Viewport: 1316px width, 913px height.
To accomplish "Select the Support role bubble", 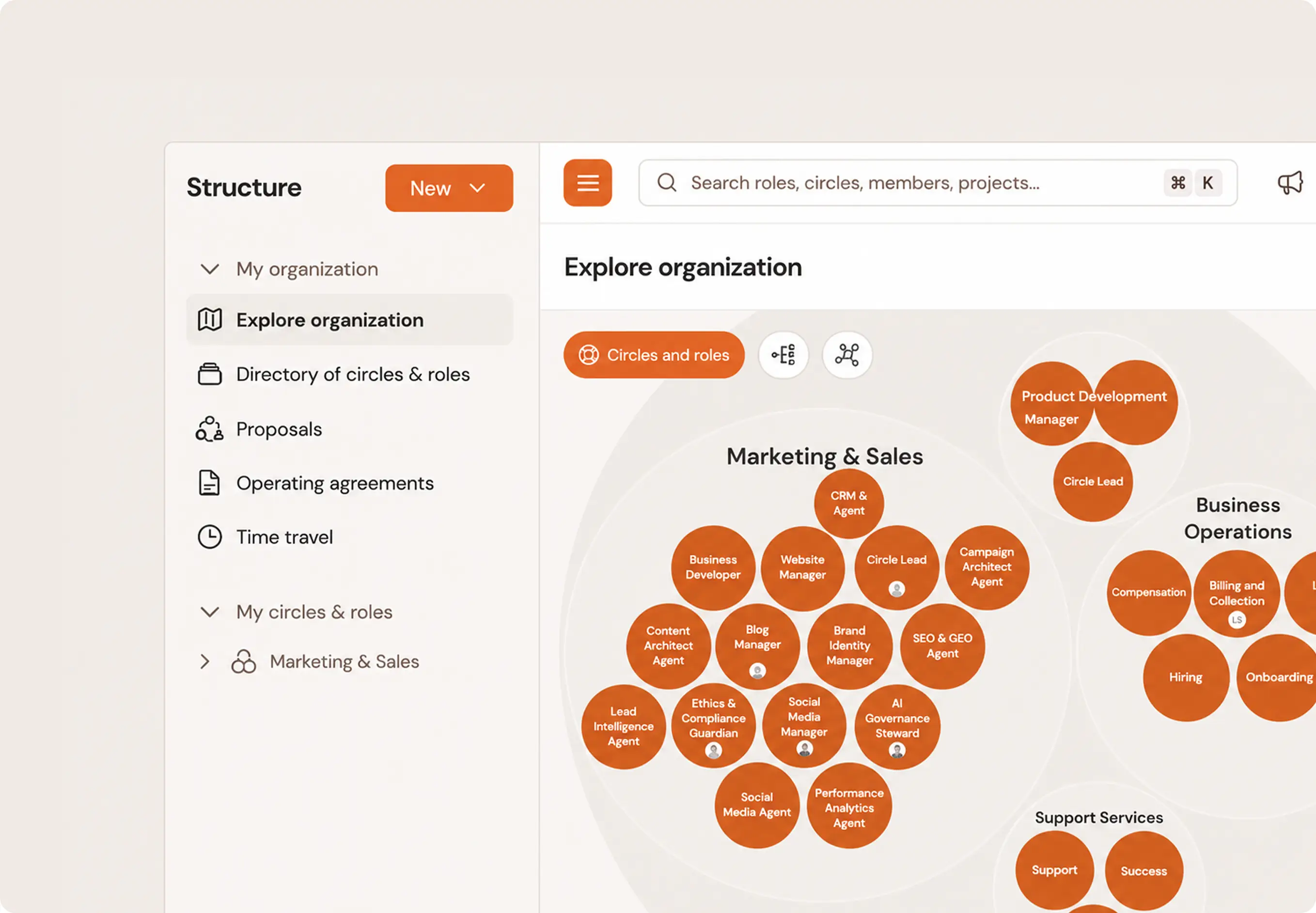I will click(x=1055, y=870).
